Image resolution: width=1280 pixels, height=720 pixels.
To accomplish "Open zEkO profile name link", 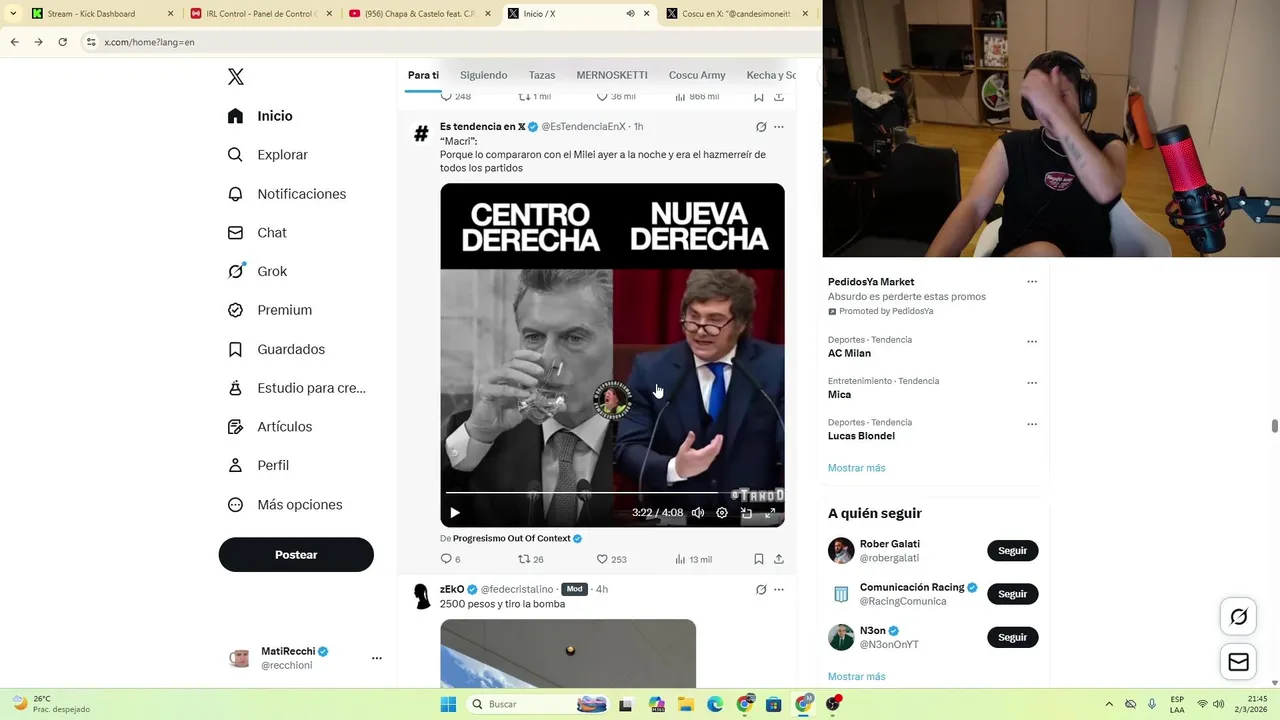I will [452, 589].
